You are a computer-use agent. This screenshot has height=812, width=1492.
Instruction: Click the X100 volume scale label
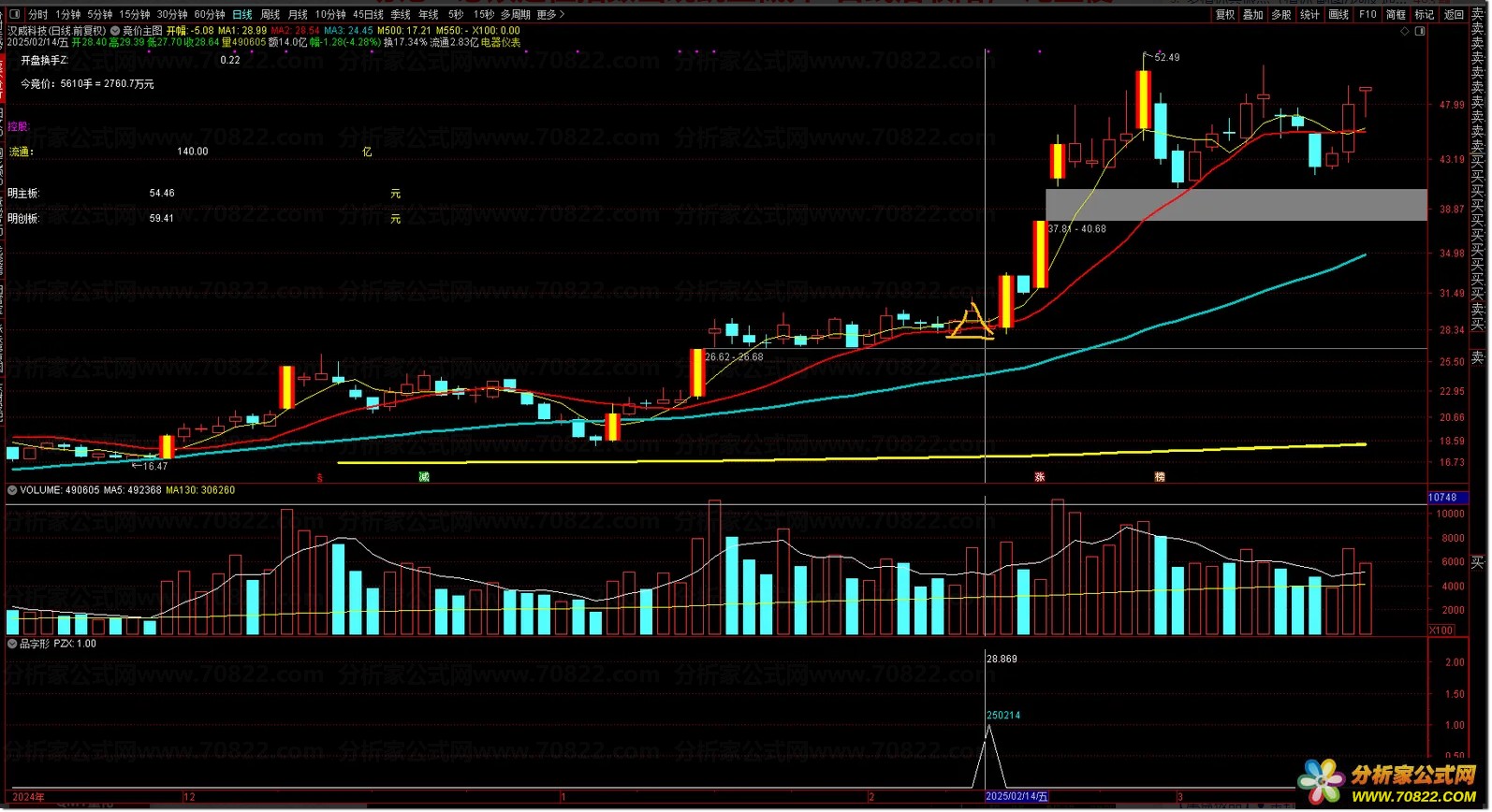pos(1441,631)
